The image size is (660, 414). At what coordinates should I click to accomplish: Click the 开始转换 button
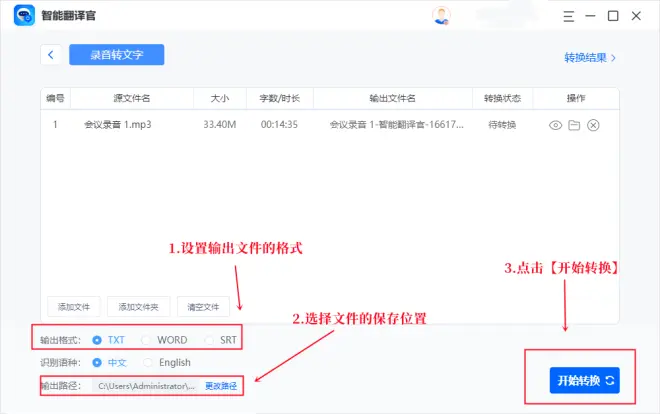tap(584, 380)
